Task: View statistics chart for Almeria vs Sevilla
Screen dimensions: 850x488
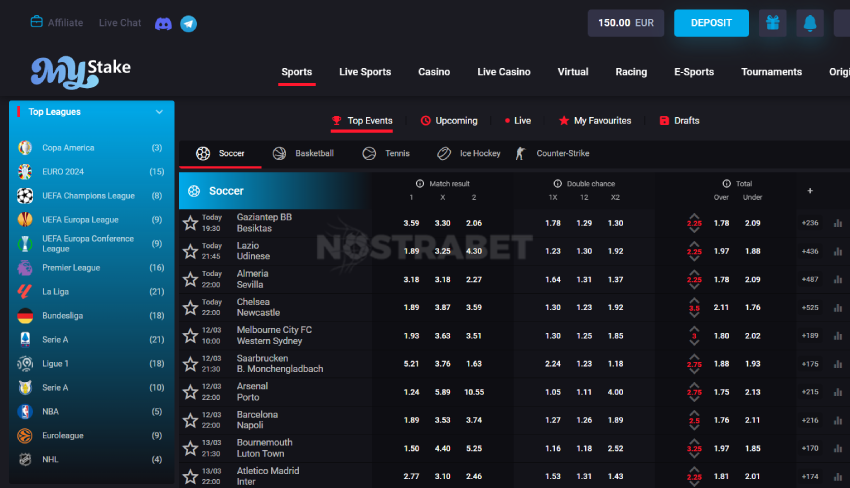Action: click(x=838, y=279)
